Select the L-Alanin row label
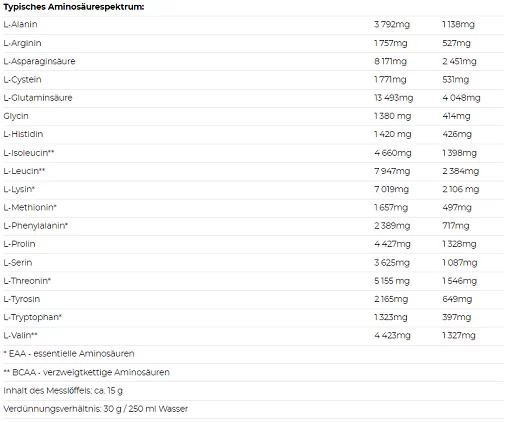The image size is (512, 422). pos(20,24)
